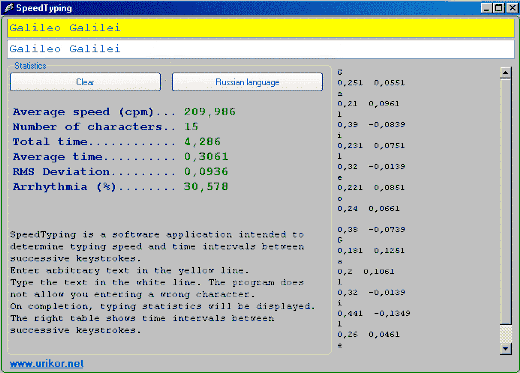Select the Arrhythmia value 30,578
The image size is (520, 373).
click(206, 187)
